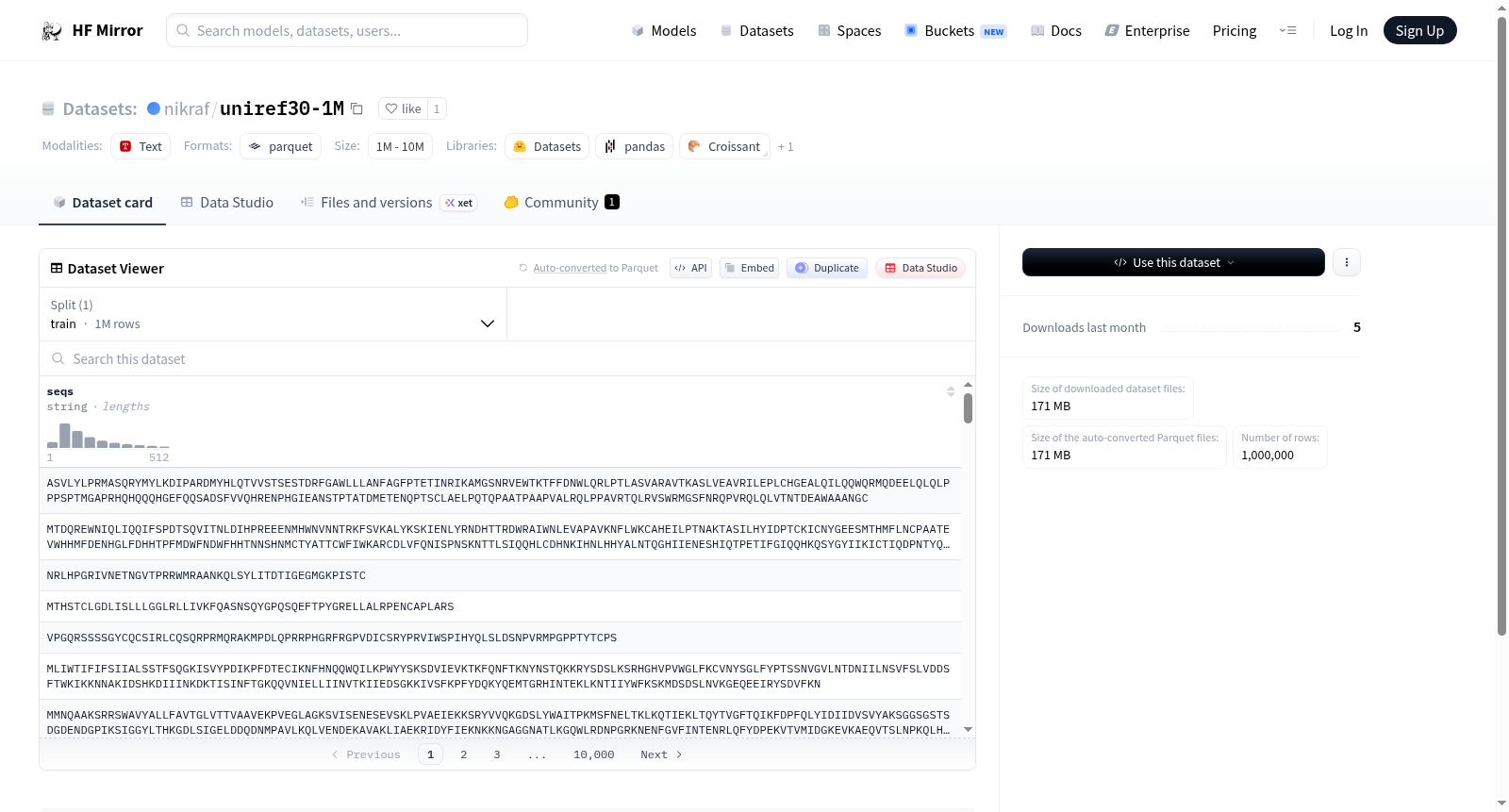Click the page vertical scrollbar
Screen dimensions: 1509x812
click(x=1501, y=327)
